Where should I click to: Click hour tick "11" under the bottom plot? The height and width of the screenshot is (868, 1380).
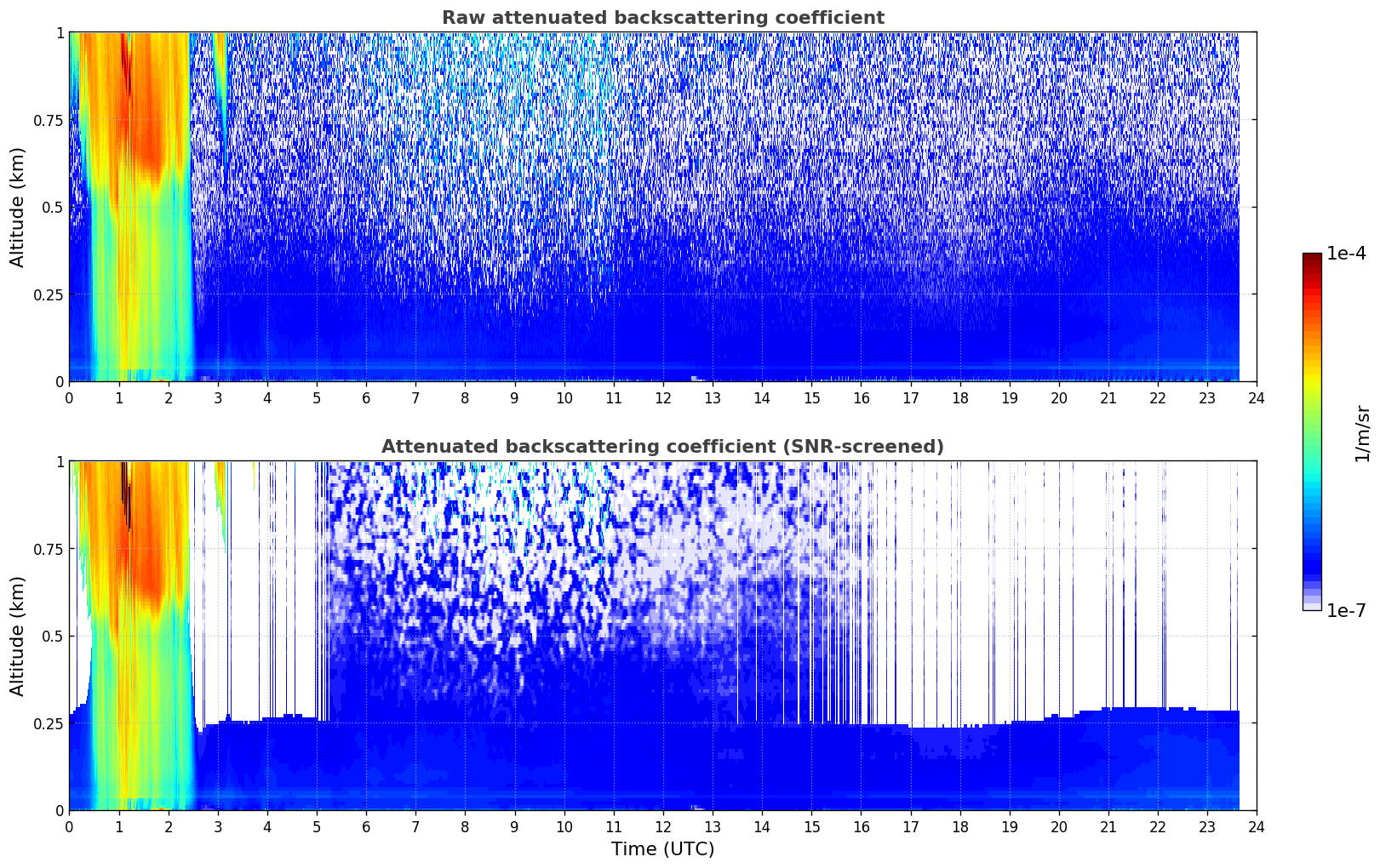click(613, 826)
